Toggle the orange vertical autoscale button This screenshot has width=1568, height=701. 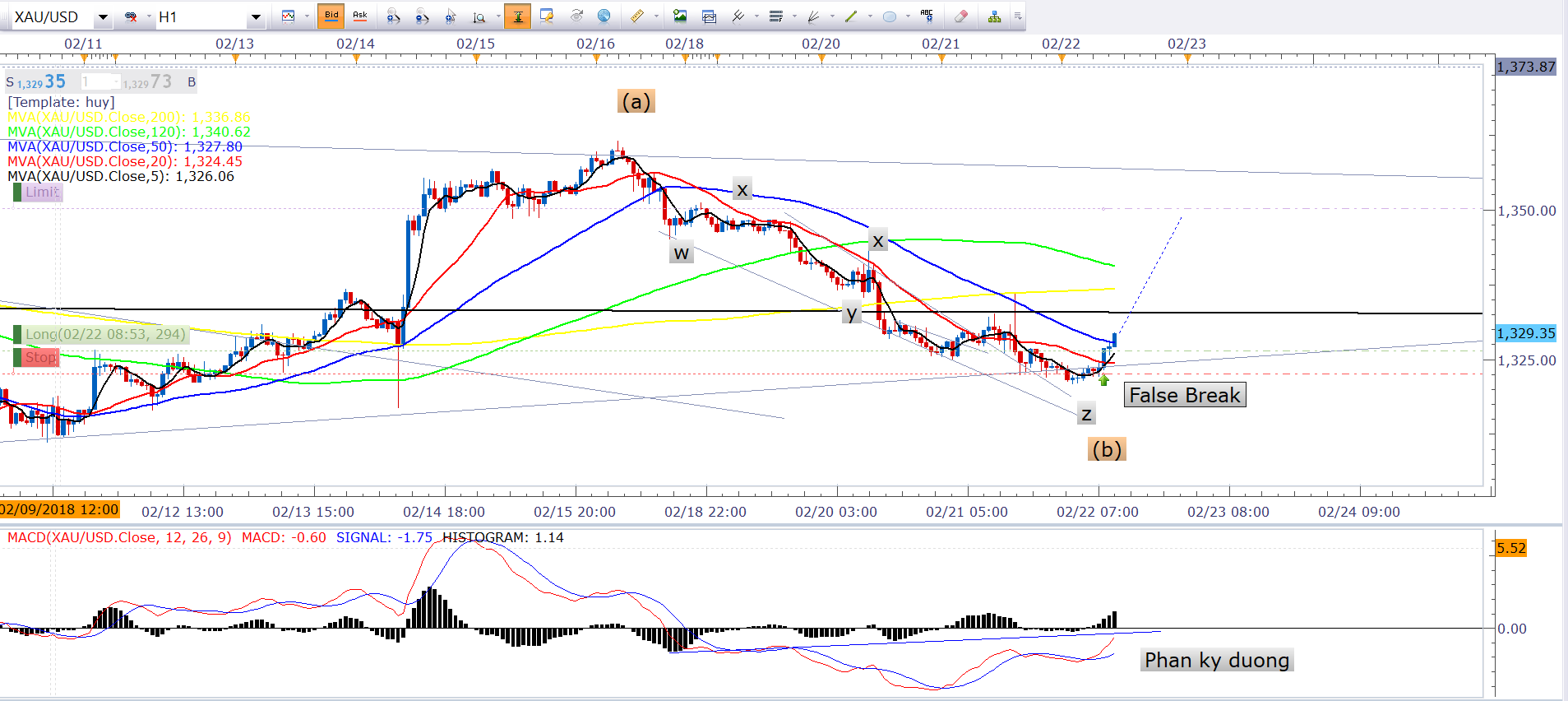(517, 16)
